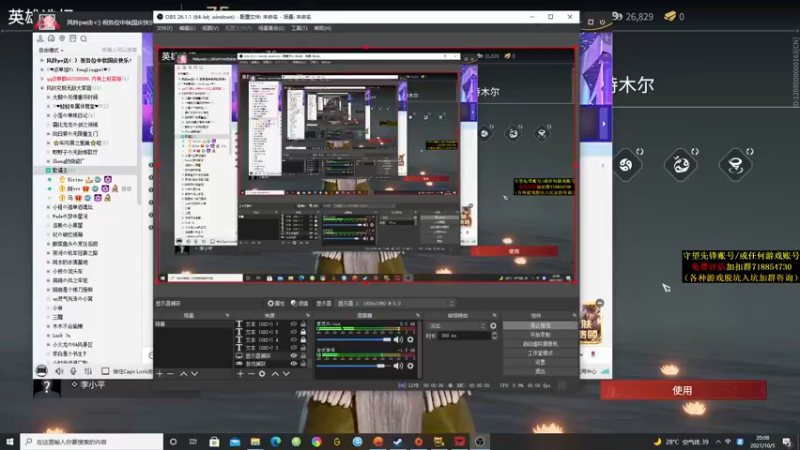Mute the second audio mixer channel

click(x=398, y=366)
